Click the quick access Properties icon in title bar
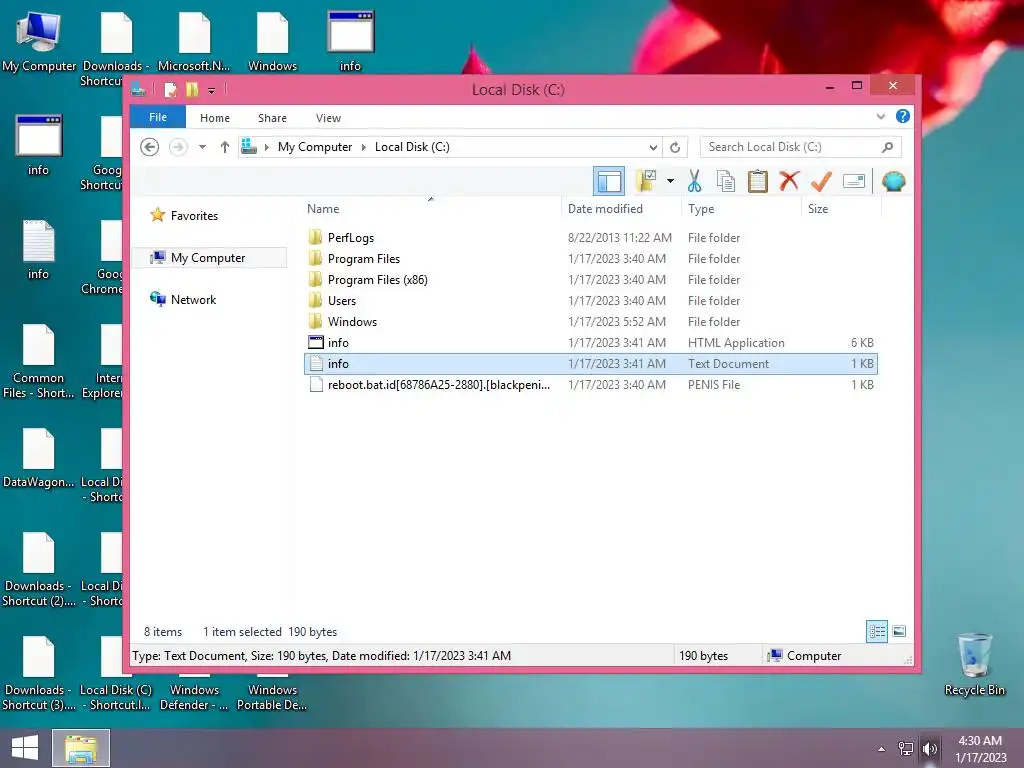 (x=170, y=90)
